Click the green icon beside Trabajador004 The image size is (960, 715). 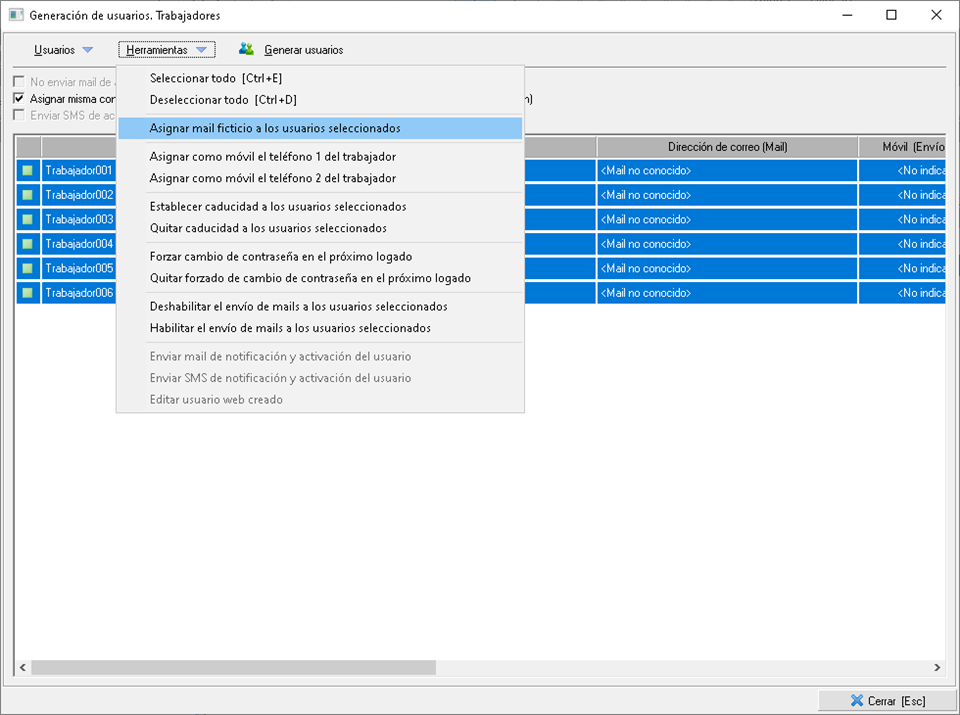28,244
